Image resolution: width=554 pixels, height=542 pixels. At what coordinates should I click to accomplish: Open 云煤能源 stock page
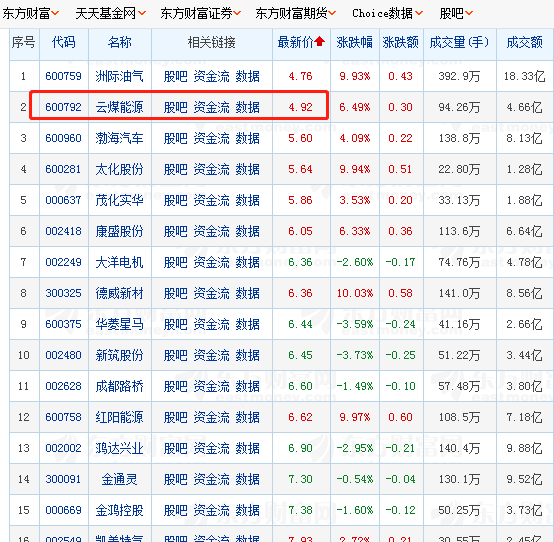(119, 107)
